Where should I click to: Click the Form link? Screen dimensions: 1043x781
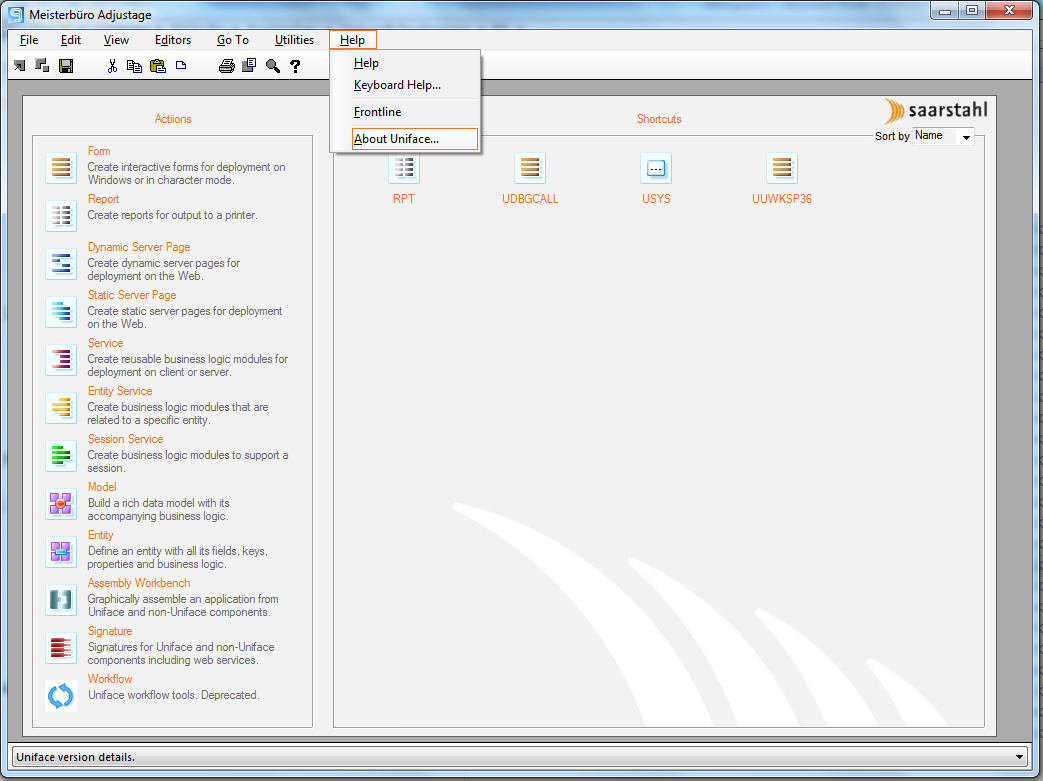point(99,151)
